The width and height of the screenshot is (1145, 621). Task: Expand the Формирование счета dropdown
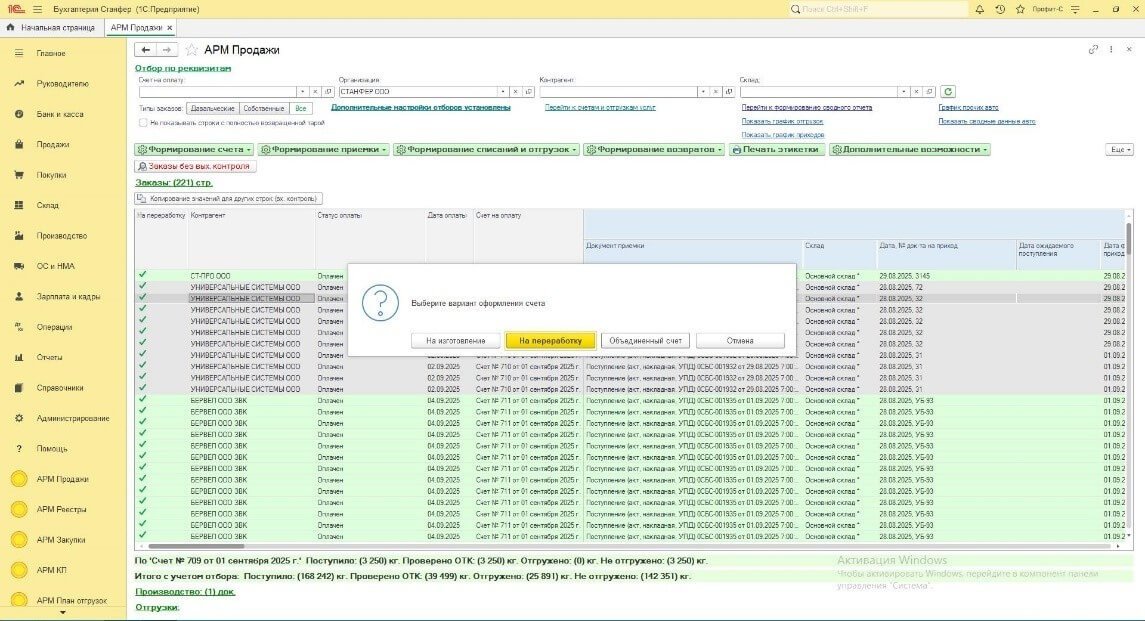tap(194, 149)
